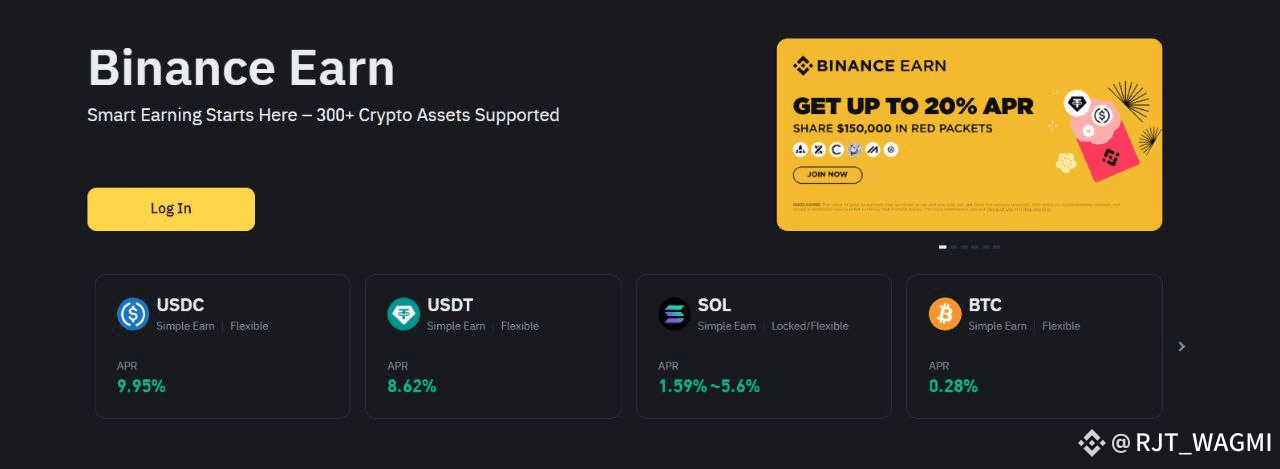The width and height of the screenshot is (1280, 469).
Task: Click the Log In button
Action: click(x=171, y=209)
